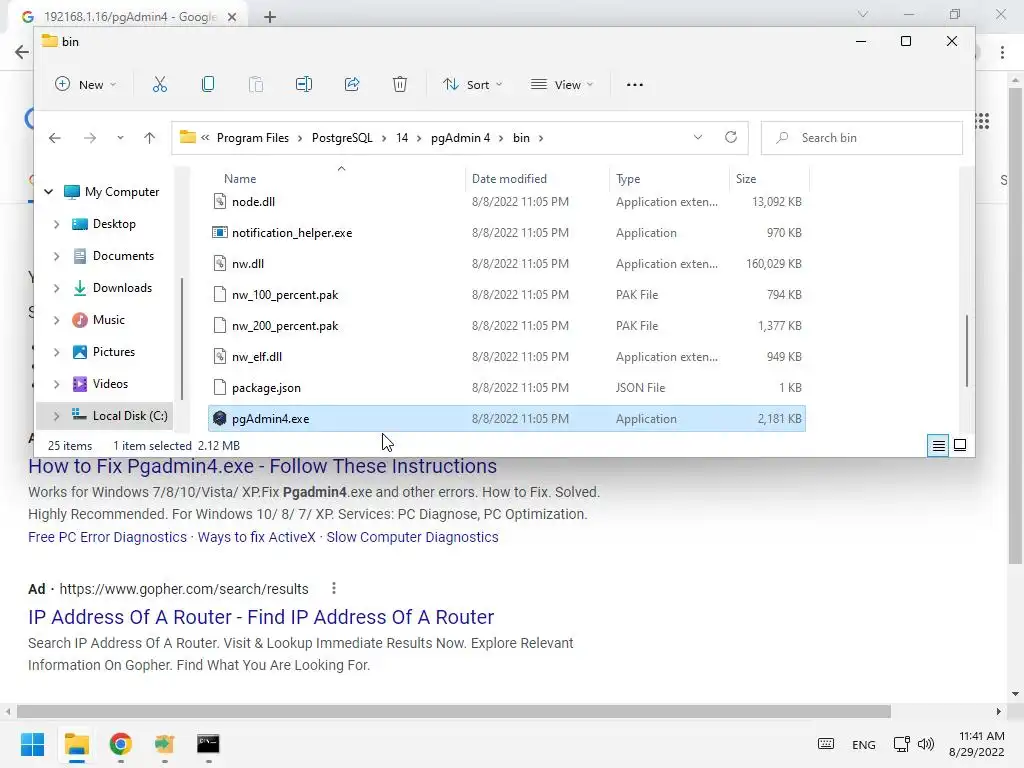Sort by Date modified column header
Screen dimensions: 1024x768
[x=509, y=178]
